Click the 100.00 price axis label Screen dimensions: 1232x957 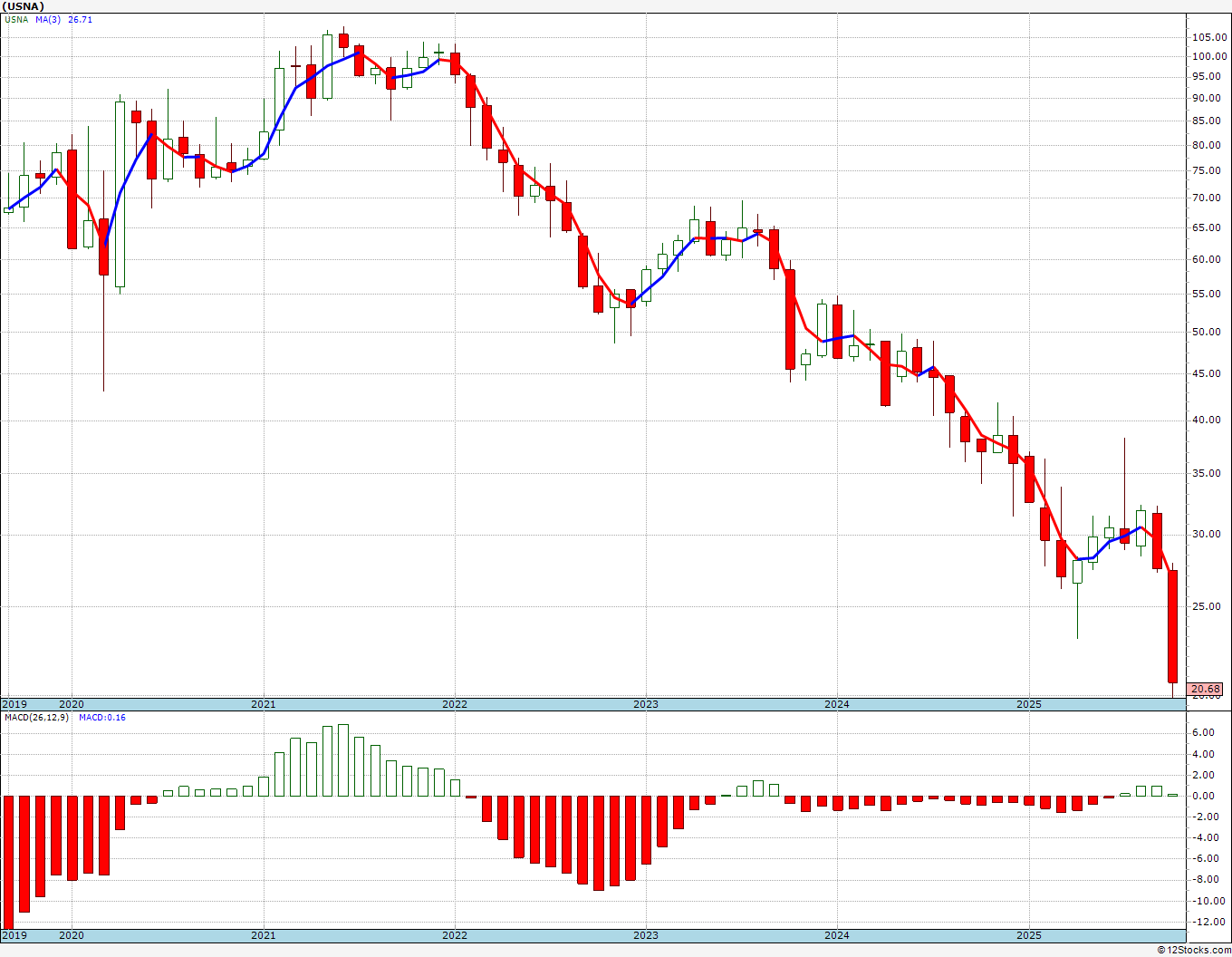1208,56
